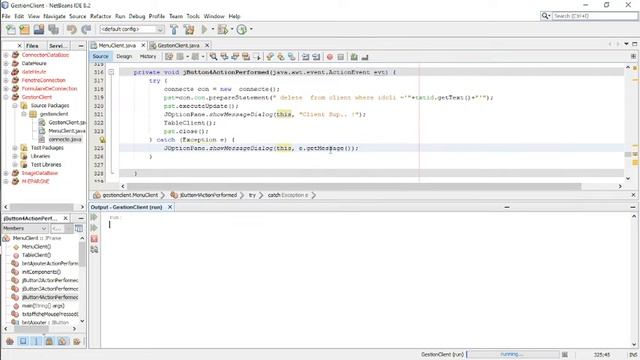Collapse code fold at line 316

(111, 72)
